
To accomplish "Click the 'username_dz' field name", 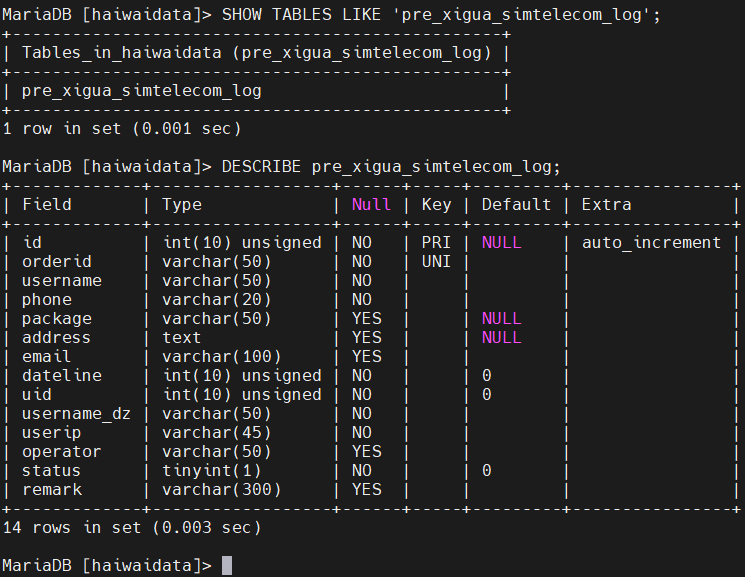I will tap(76, 413).
